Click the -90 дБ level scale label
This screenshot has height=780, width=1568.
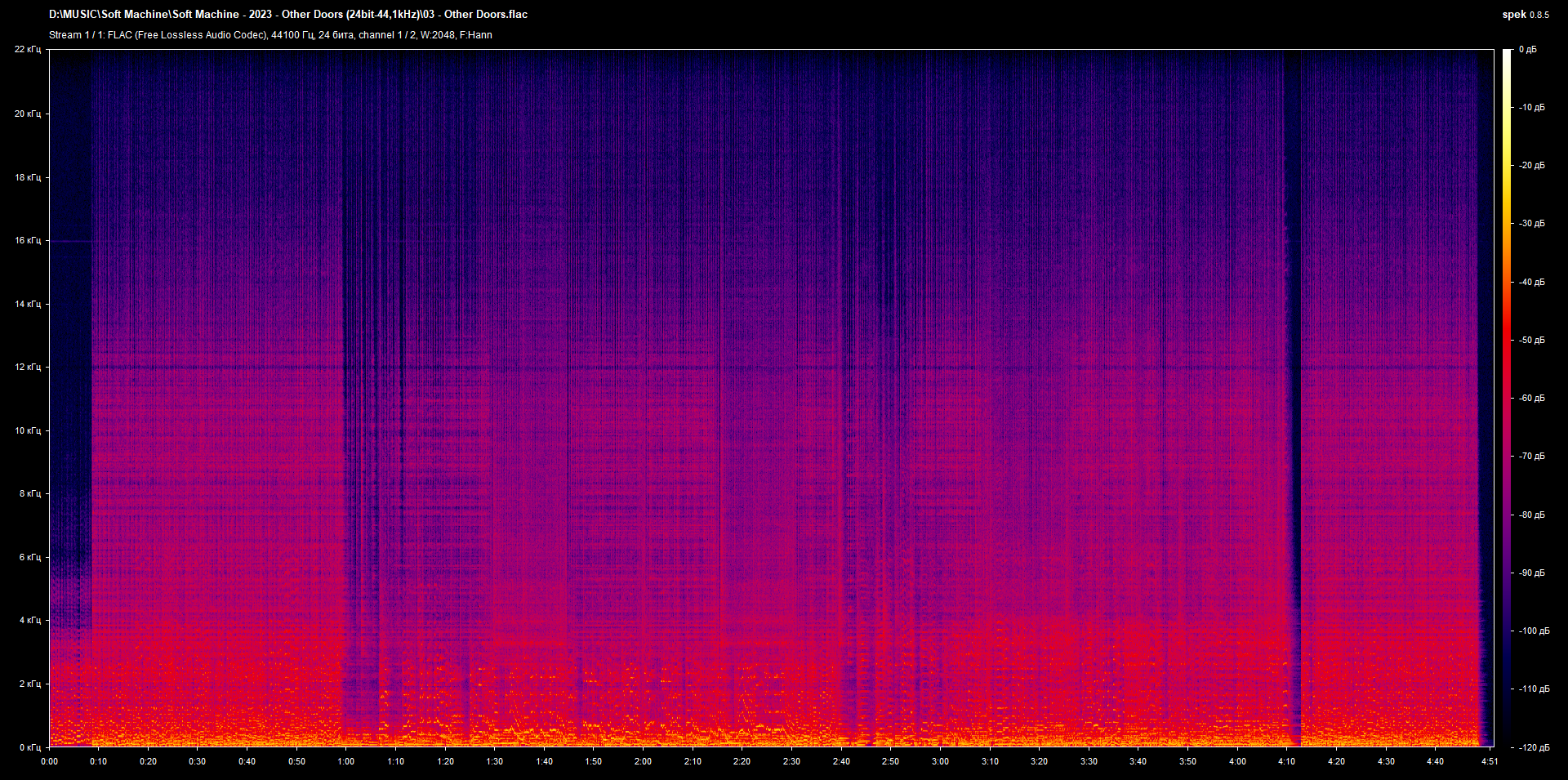click(1531, 573)
